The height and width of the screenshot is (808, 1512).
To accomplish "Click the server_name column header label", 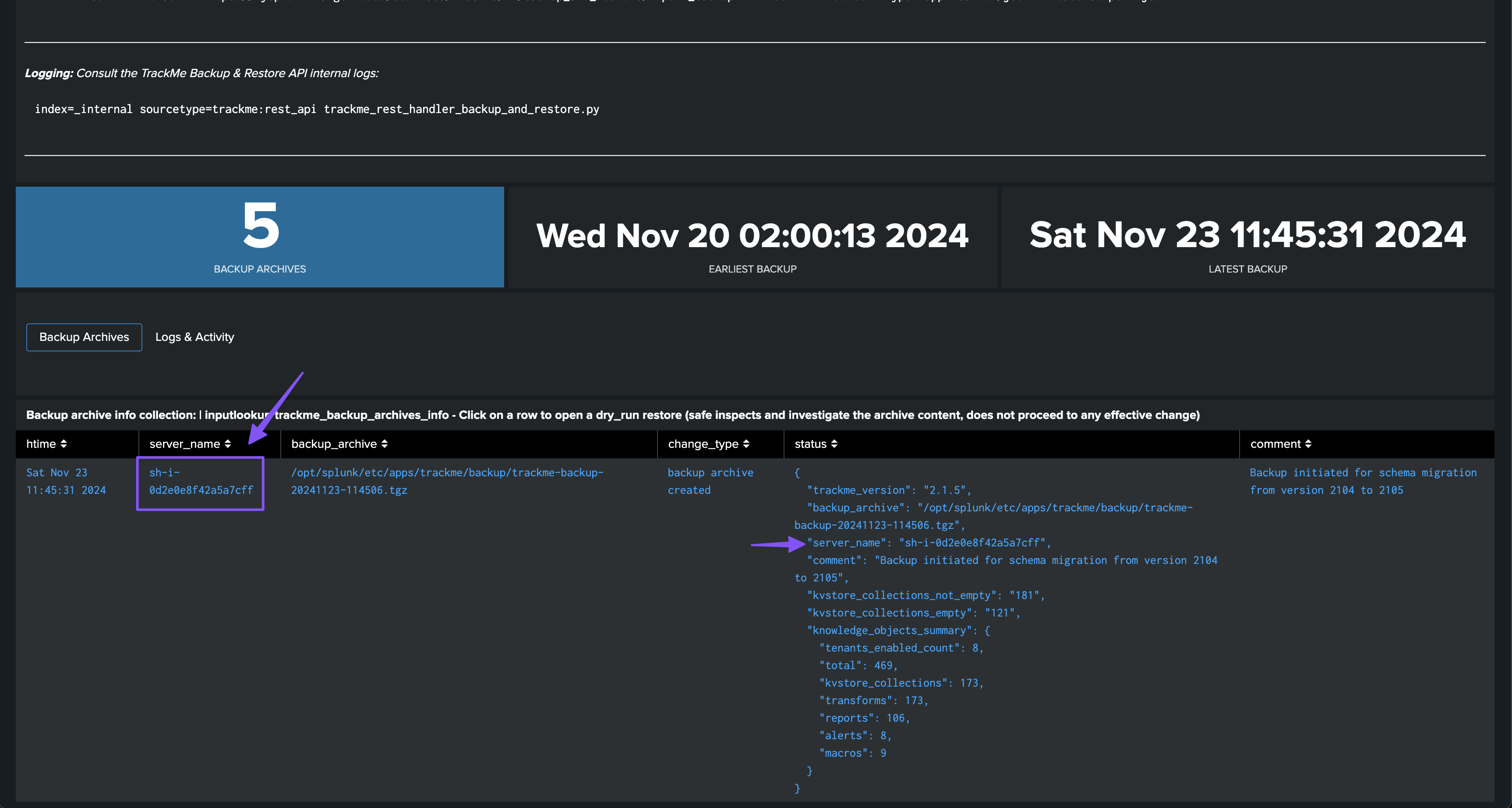I will tap(184, 444).
